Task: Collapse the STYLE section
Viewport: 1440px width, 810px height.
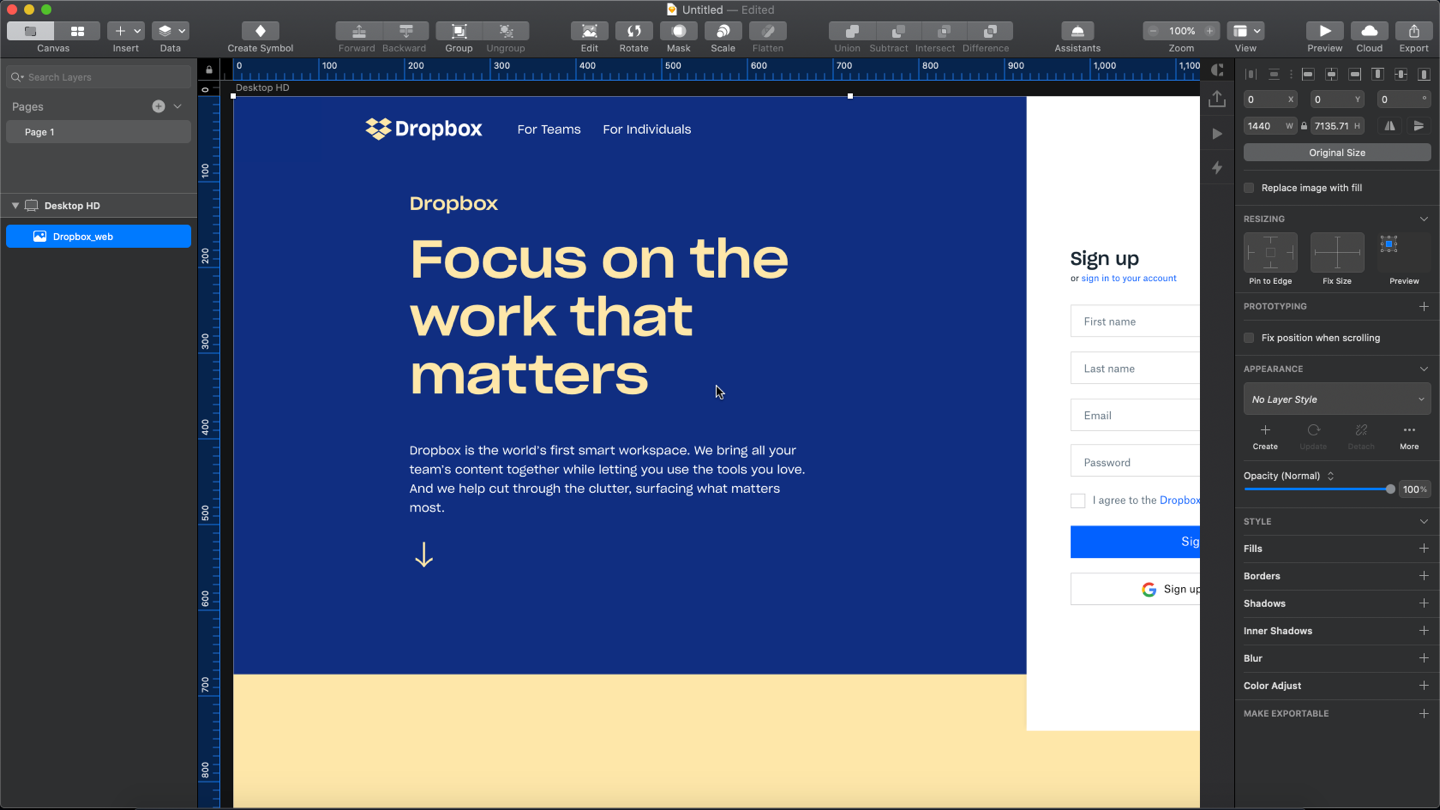Action: [1424, 521]
